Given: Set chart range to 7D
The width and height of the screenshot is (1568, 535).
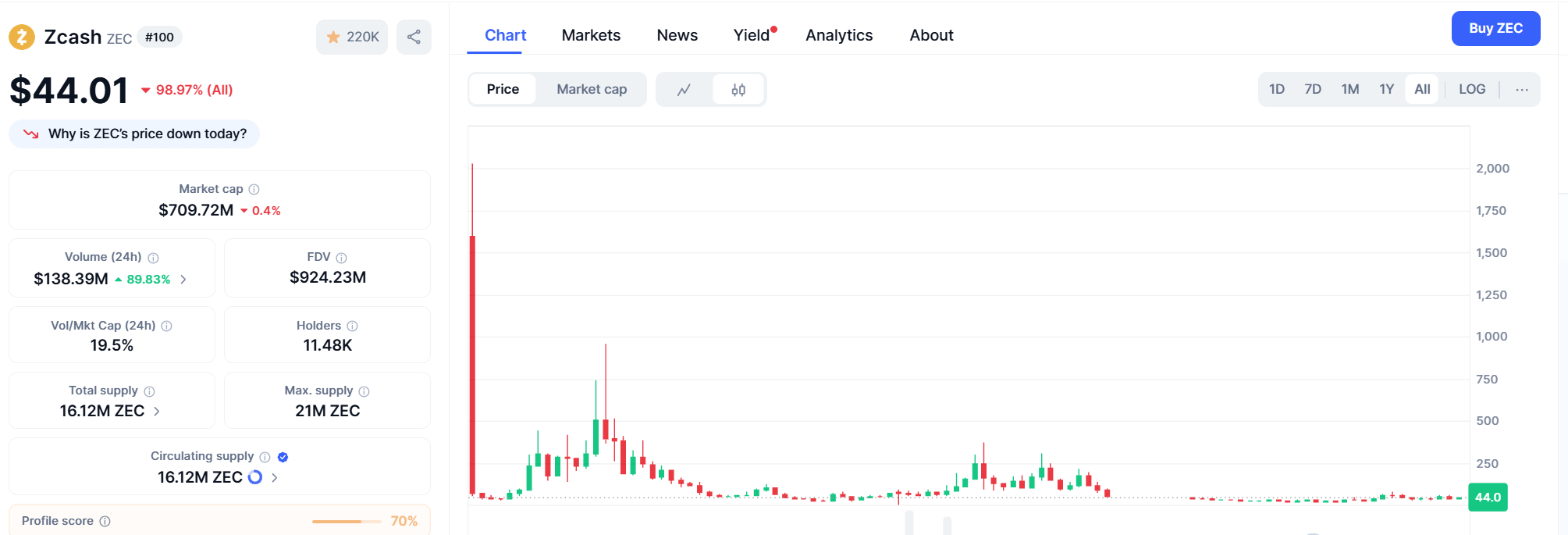Looking at the screenshot, I should (x=1313, y=89).
